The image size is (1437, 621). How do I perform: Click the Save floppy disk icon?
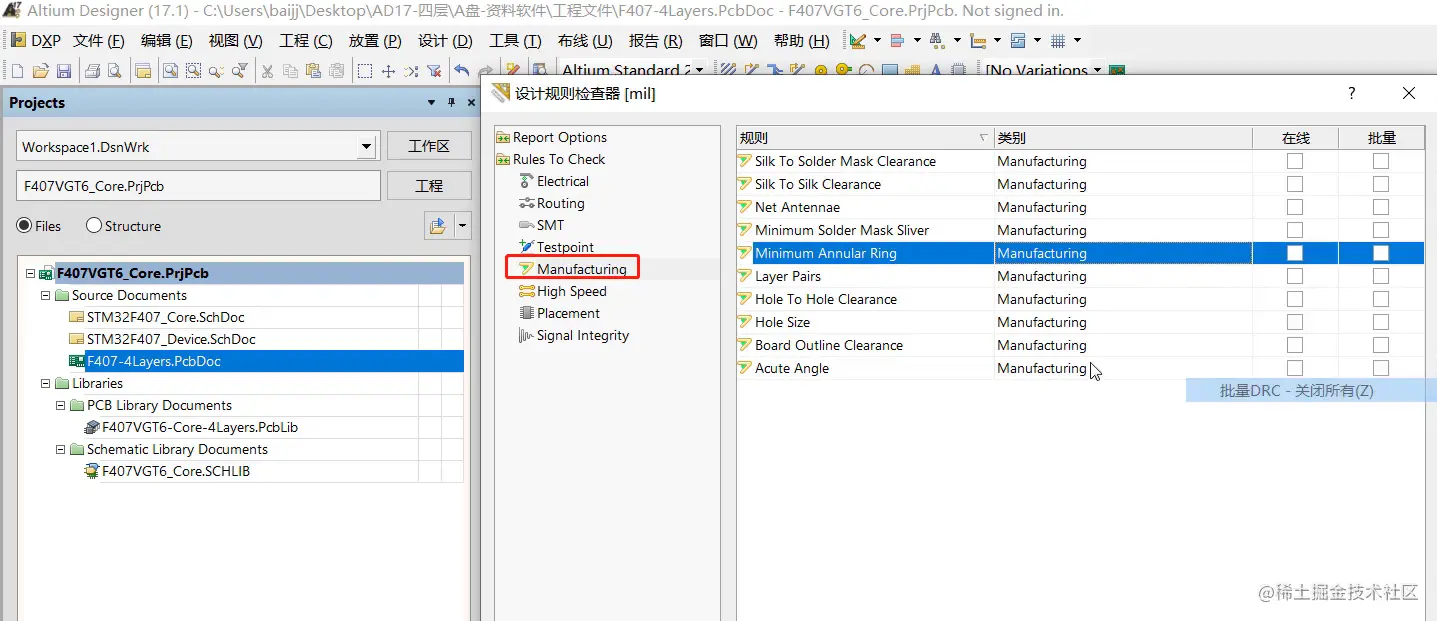[63, 71]
